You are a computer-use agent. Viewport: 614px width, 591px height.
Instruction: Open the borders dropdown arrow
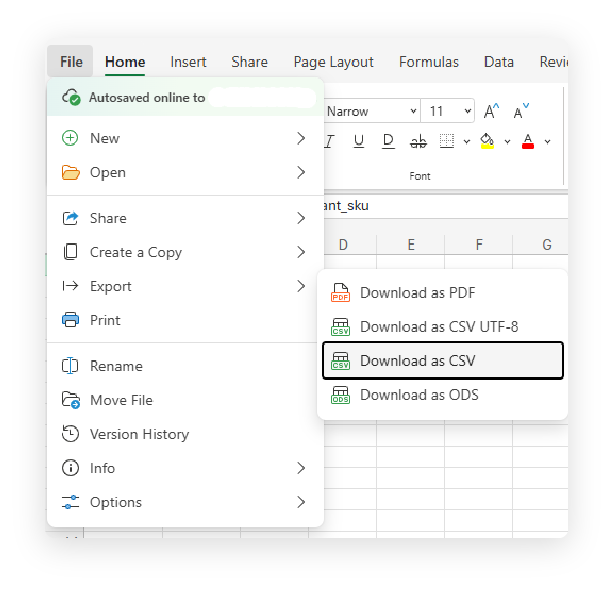[x=466, y=142]
